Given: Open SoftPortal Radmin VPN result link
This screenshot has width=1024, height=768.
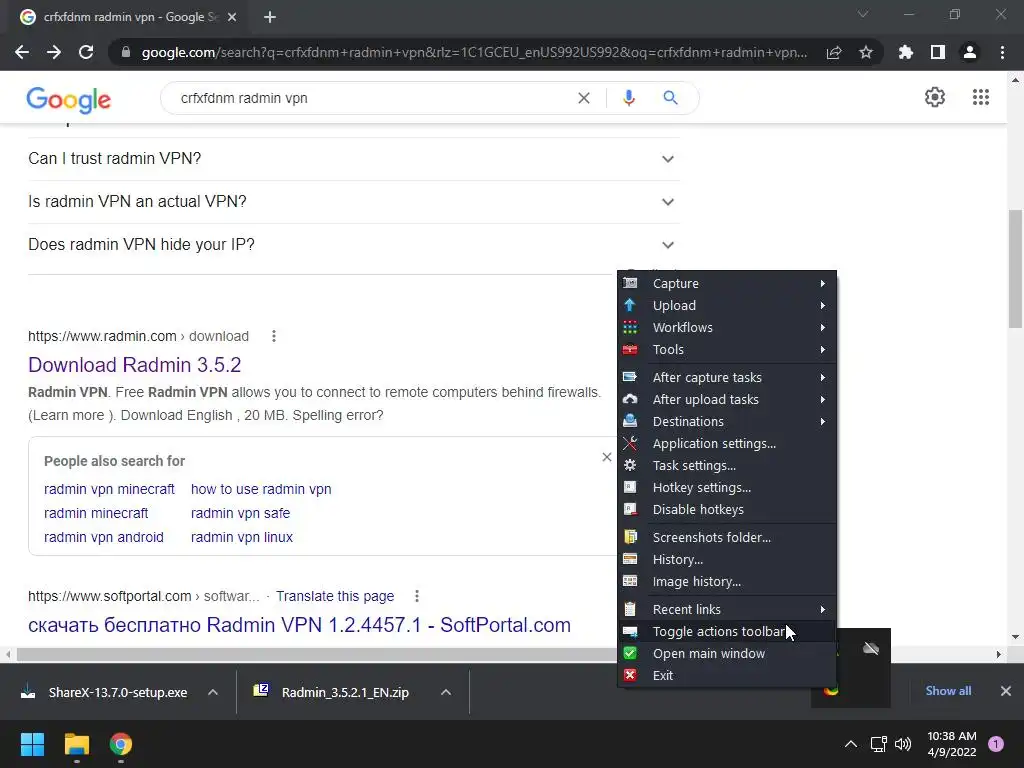Looking at the screenshot, I should (x=299, y=625).
